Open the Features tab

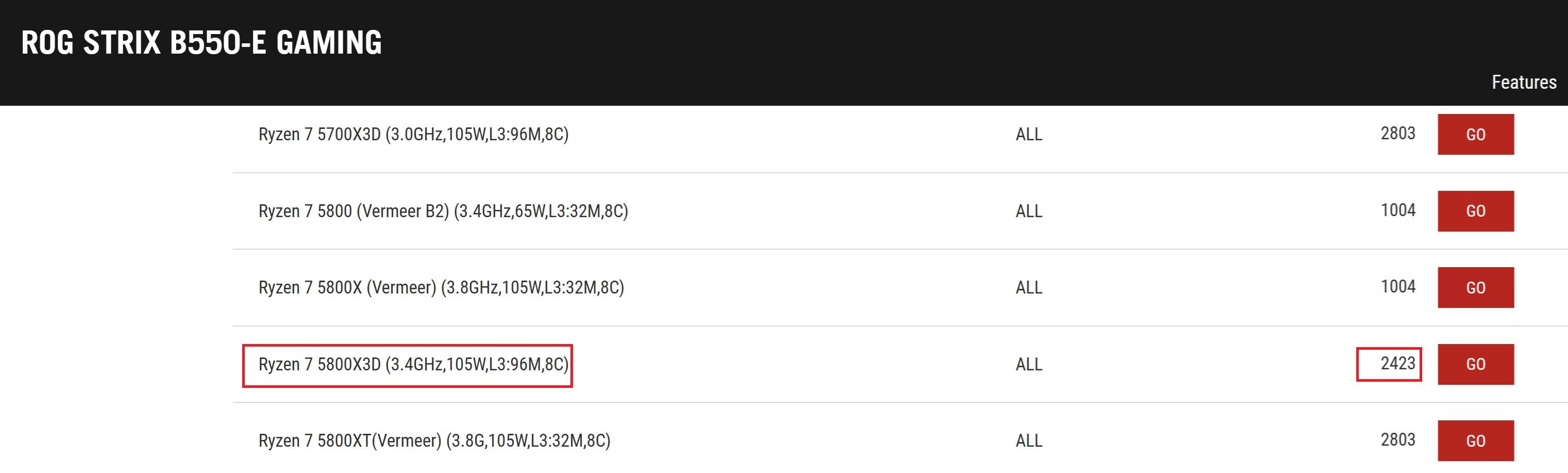1524,83
